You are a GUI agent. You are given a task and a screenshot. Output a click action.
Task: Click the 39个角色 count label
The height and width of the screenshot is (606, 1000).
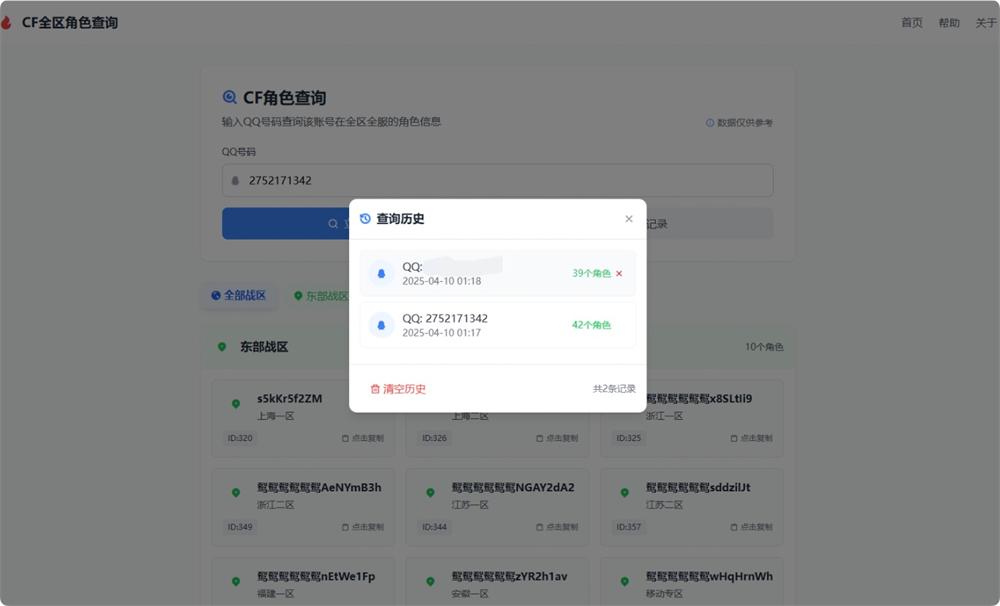(x=591, y=273)
